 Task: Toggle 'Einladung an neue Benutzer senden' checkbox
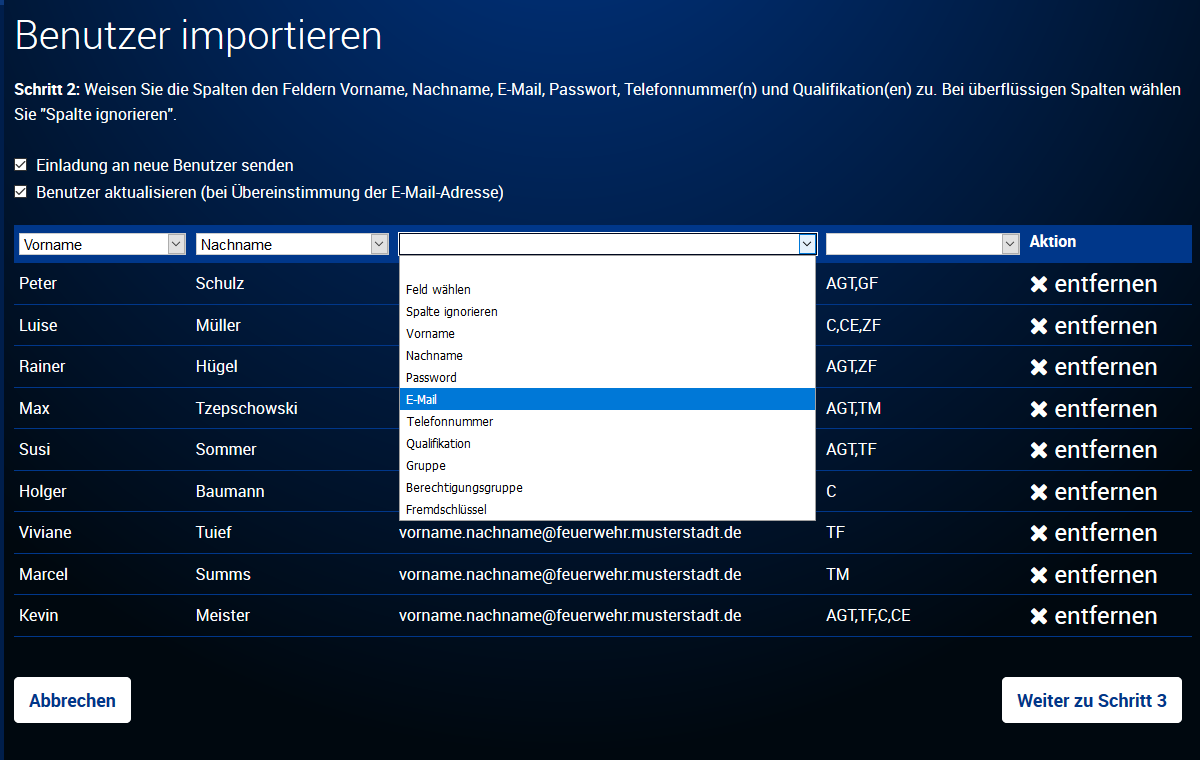[20, 164]
